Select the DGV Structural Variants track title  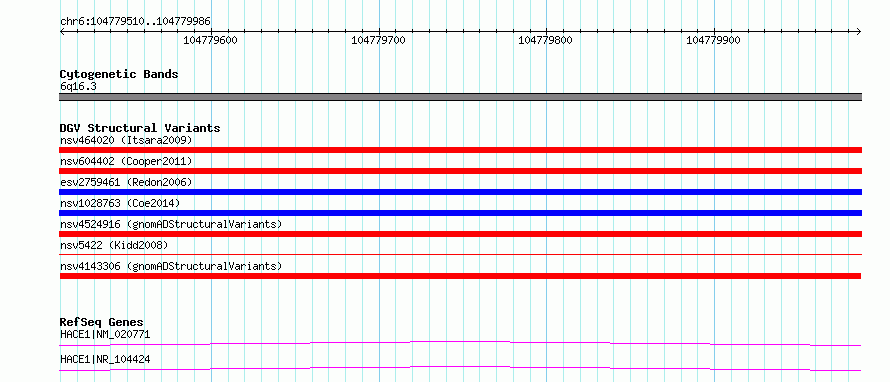(140, 128)
